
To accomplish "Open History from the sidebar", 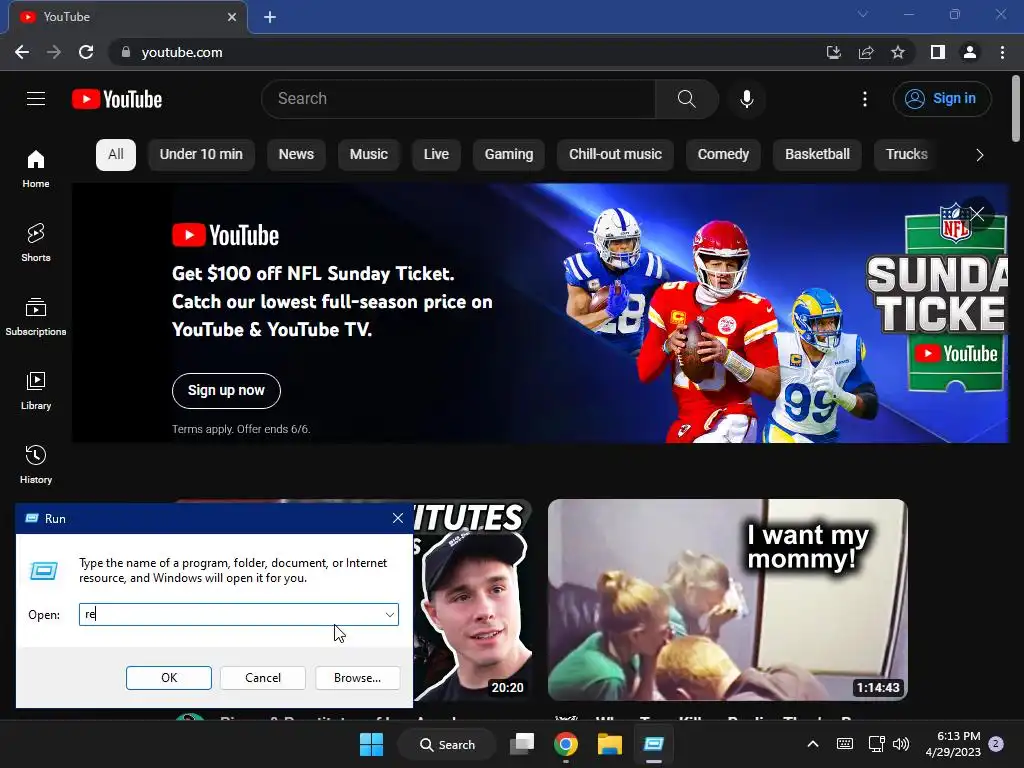I will tap(36, 464).
